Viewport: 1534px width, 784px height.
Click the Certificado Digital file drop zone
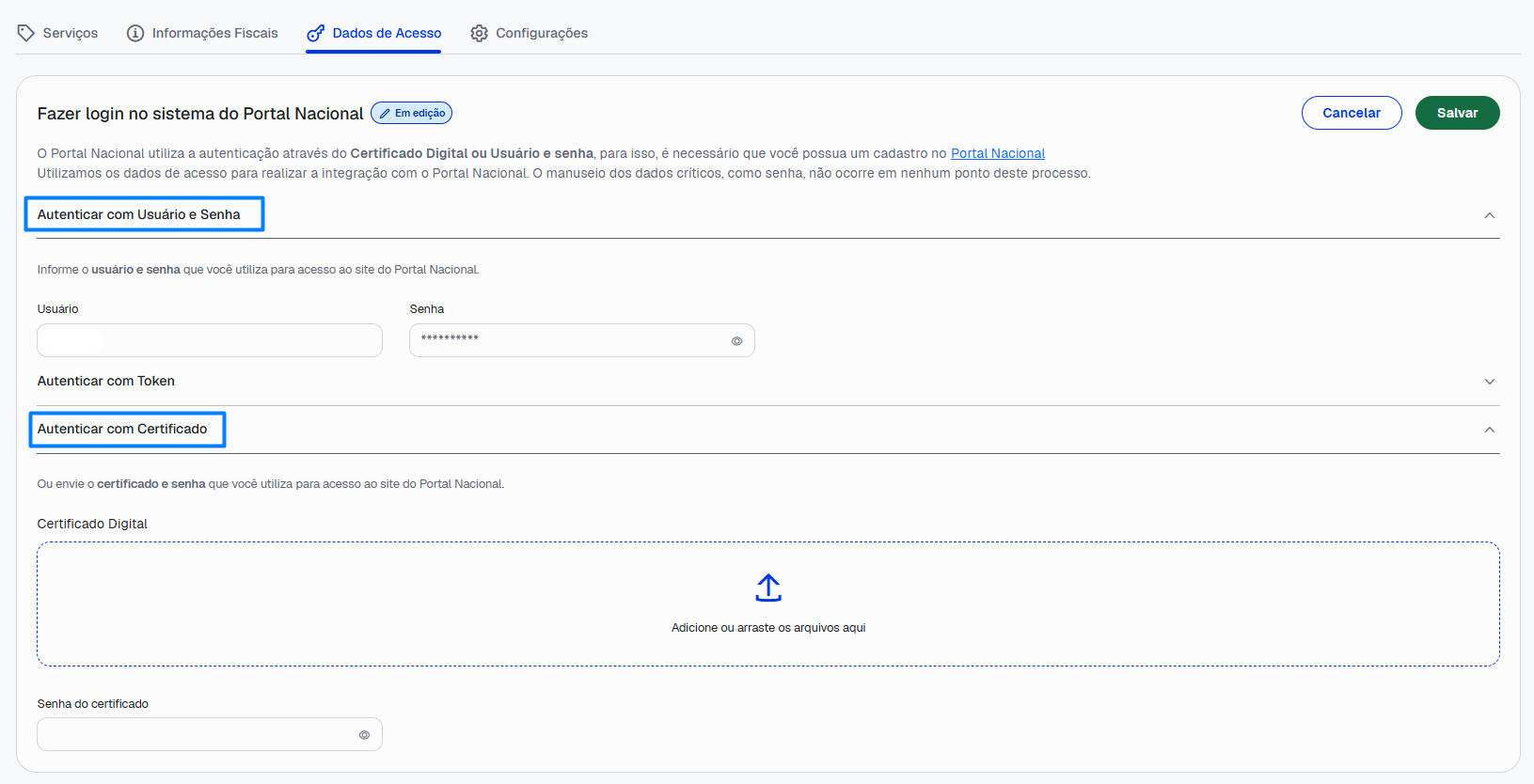[768, 604]
